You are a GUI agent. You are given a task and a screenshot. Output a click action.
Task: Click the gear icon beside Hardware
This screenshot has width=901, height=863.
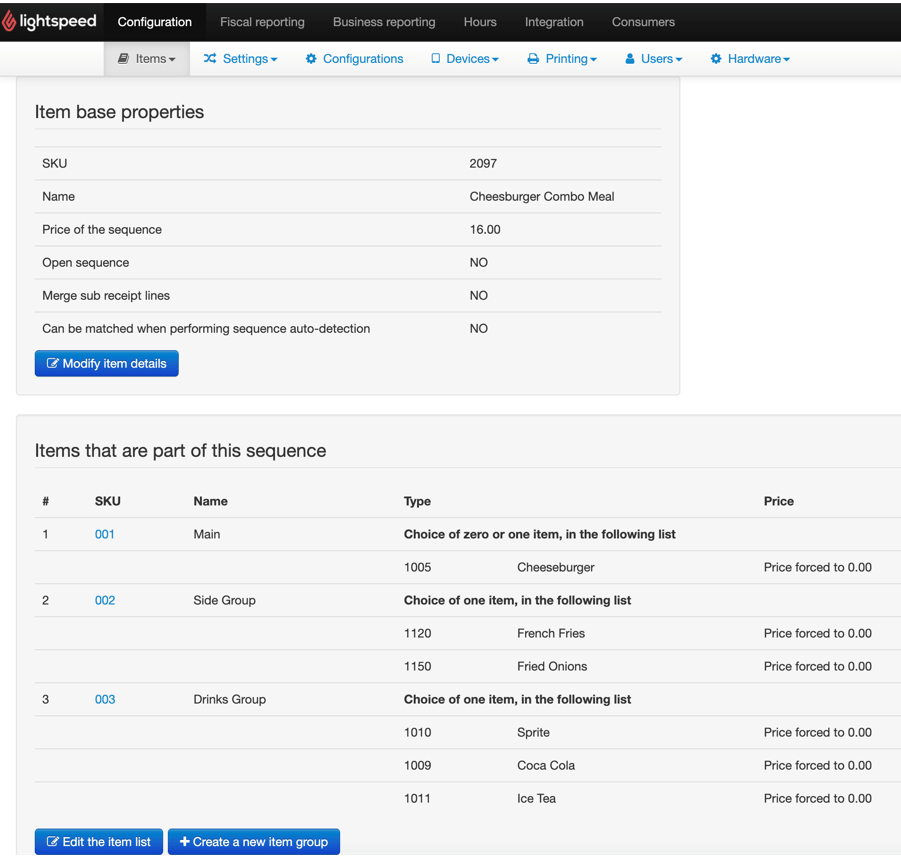tap(716, 59)
